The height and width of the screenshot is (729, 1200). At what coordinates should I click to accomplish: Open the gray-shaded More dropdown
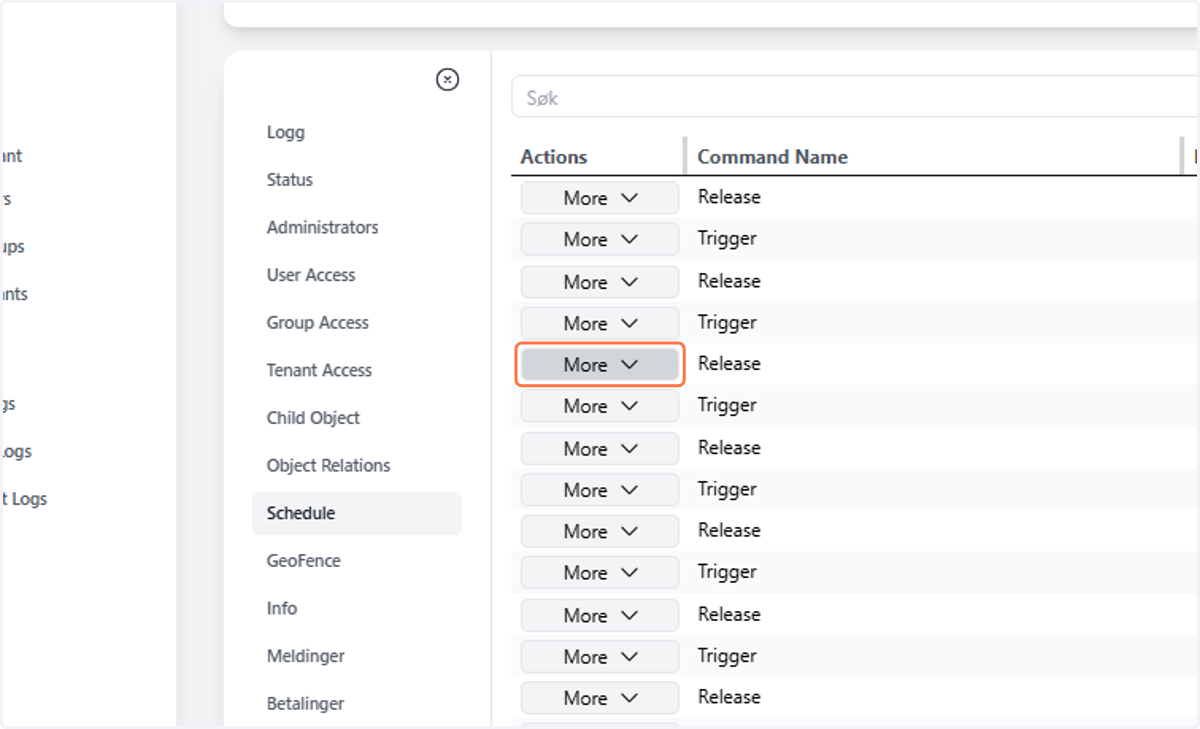point(600,365)
